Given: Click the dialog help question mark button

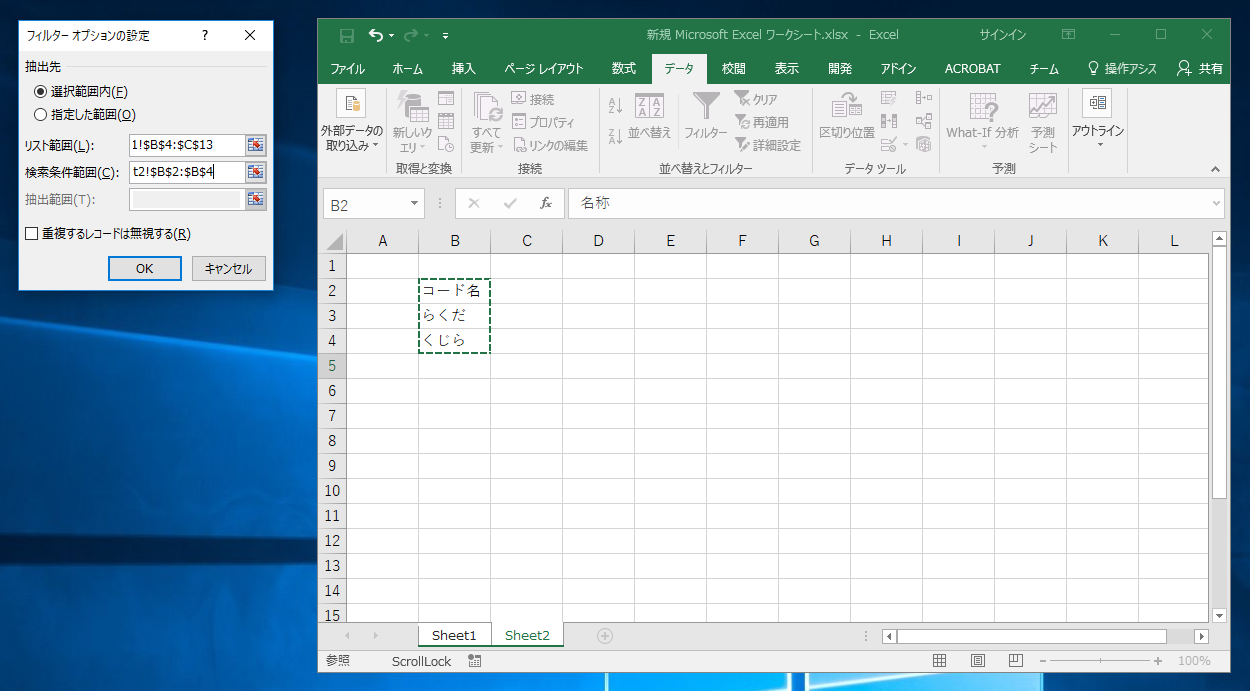Looking at the screenshot, I should click(x=205, y=35).
